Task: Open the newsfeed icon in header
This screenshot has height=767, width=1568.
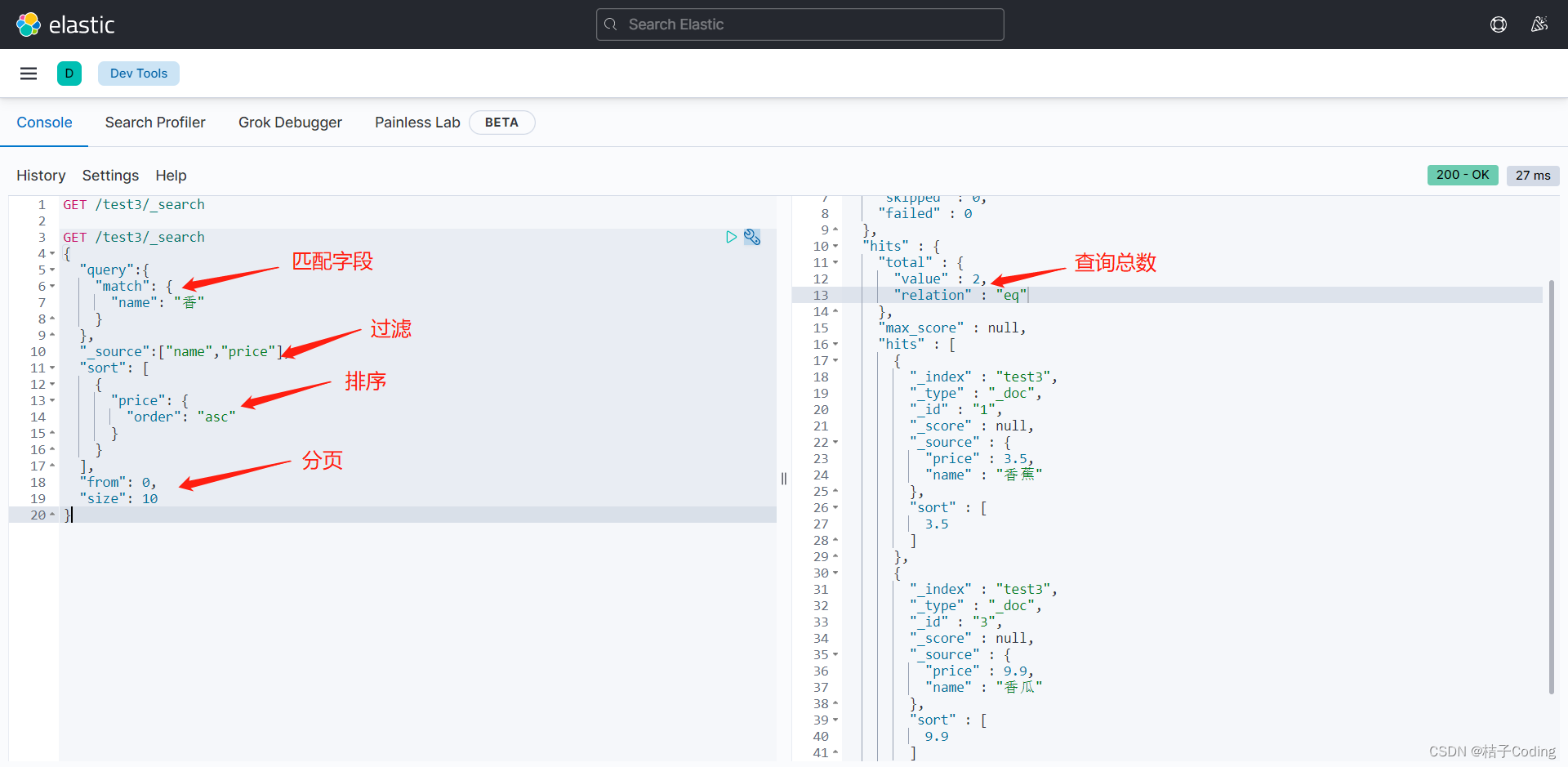Action: pos(1539,25)
